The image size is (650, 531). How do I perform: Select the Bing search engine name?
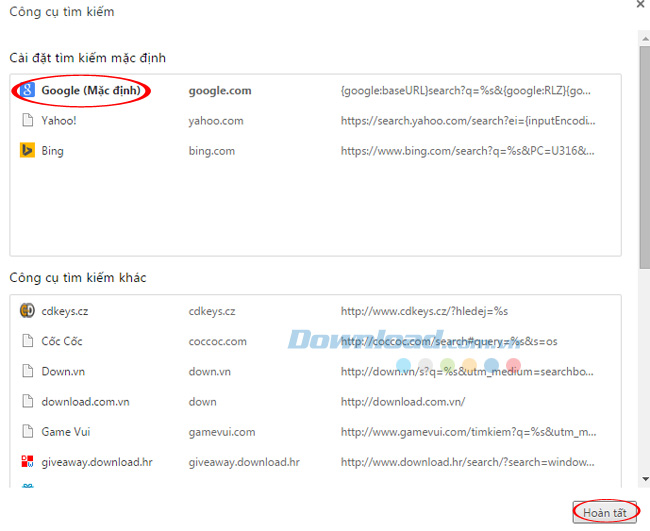52,151
